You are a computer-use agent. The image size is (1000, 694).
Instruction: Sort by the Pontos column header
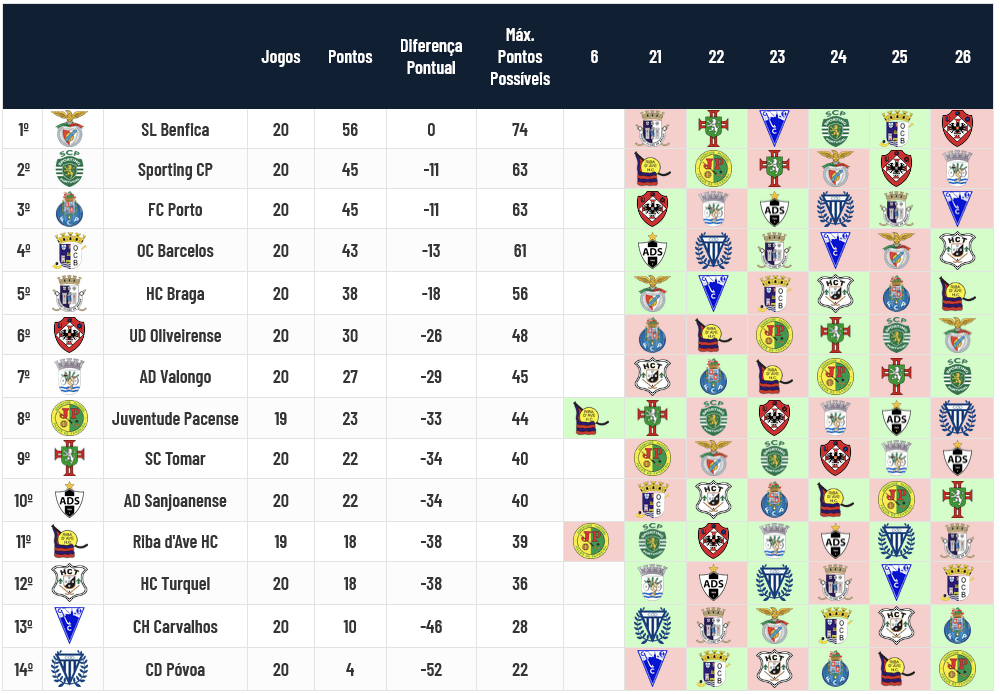[x=350, y=57]
